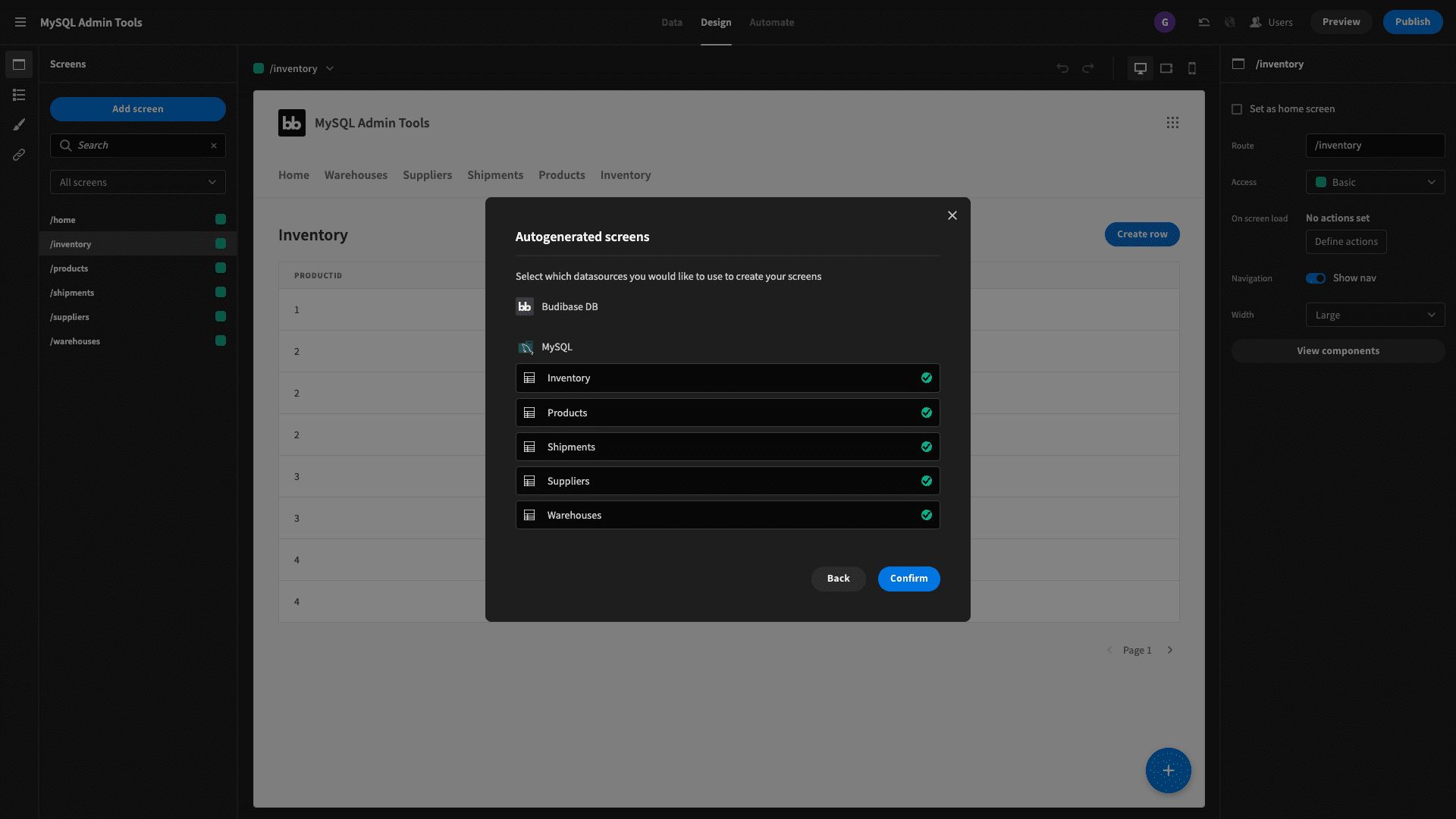This screenshot has height=819, width=1456.
Task: Switch to the Automate tab
Action: click(772, 22)
